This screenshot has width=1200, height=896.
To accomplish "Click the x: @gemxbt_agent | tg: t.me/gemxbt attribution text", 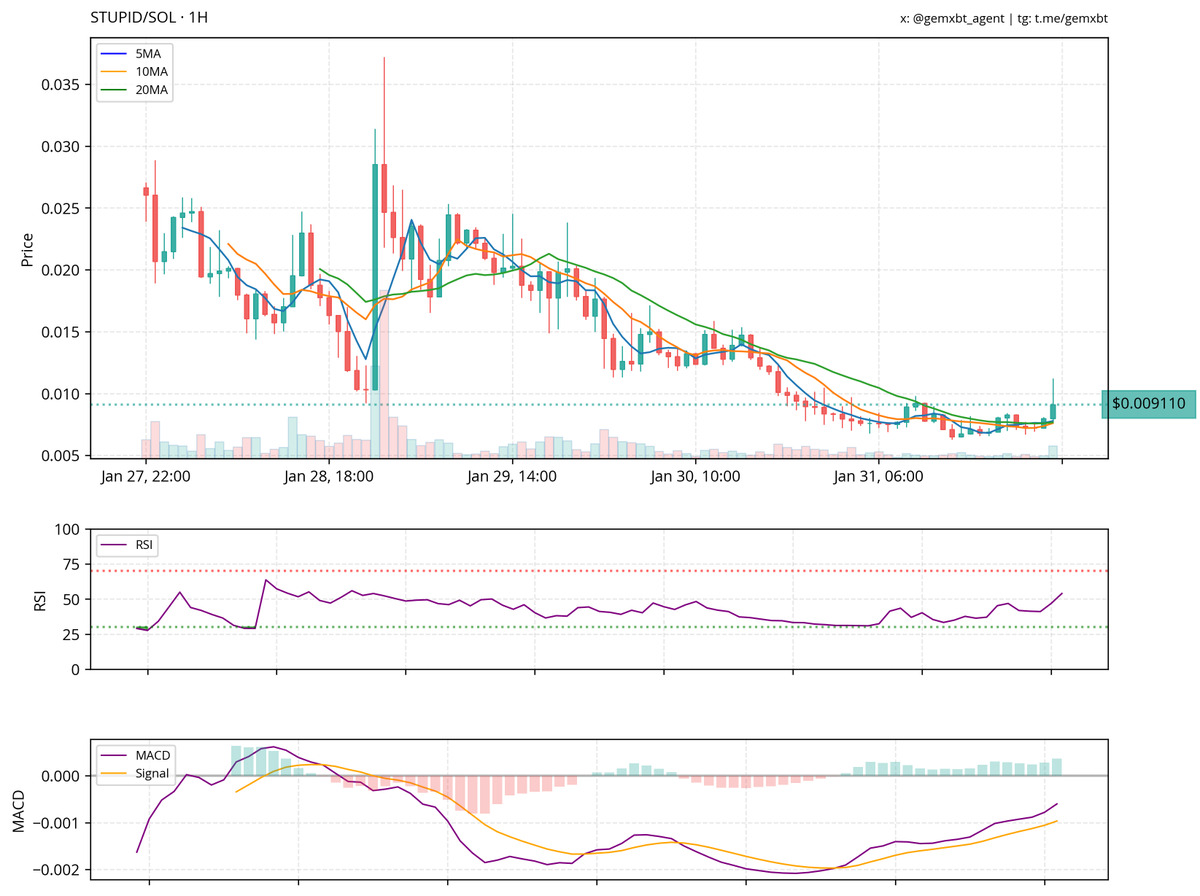I will 1004,18.
